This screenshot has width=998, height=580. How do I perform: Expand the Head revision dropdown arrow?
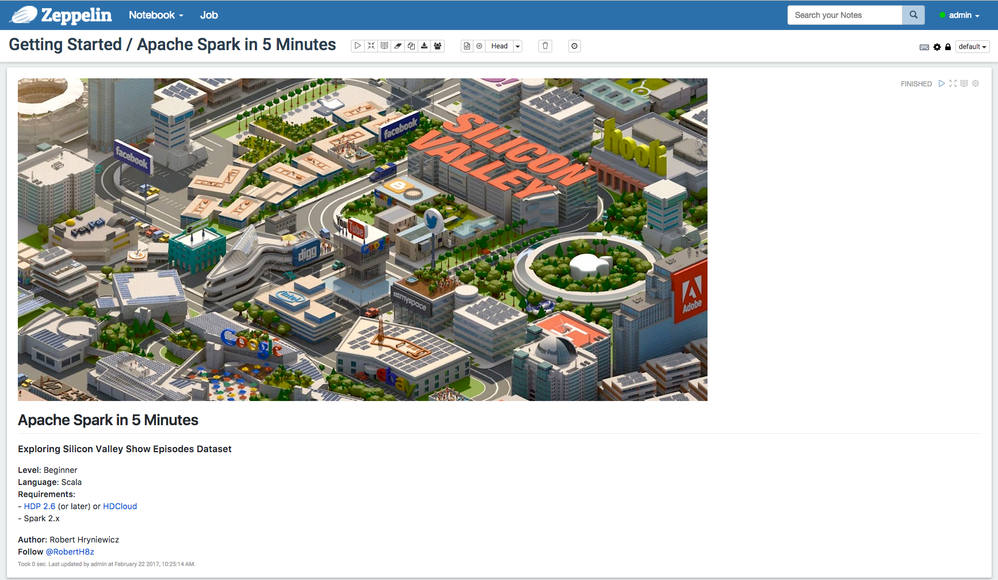click(517, 46)
